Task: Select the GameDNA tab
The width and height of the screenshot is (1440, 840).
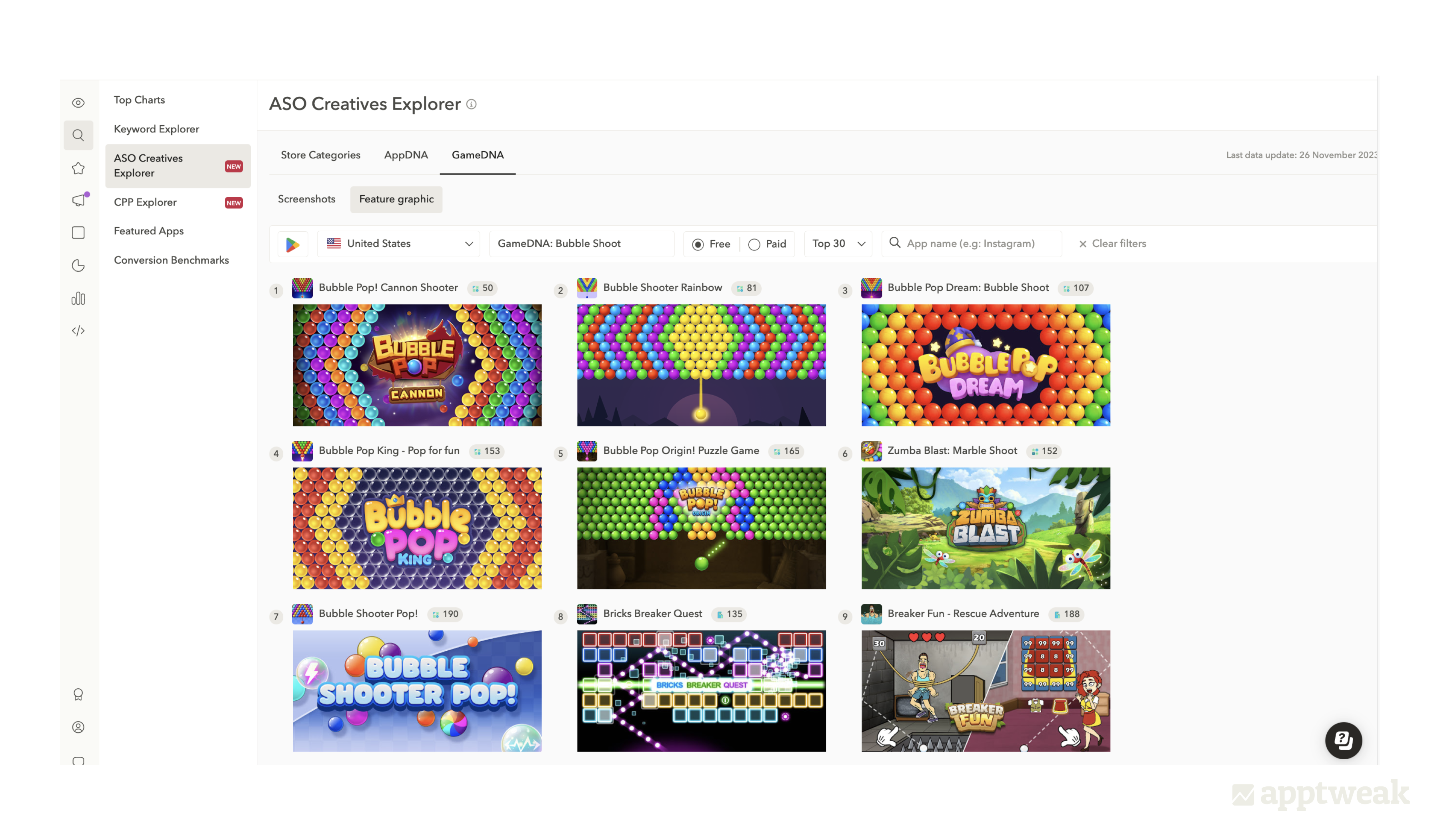Action: 478,155
